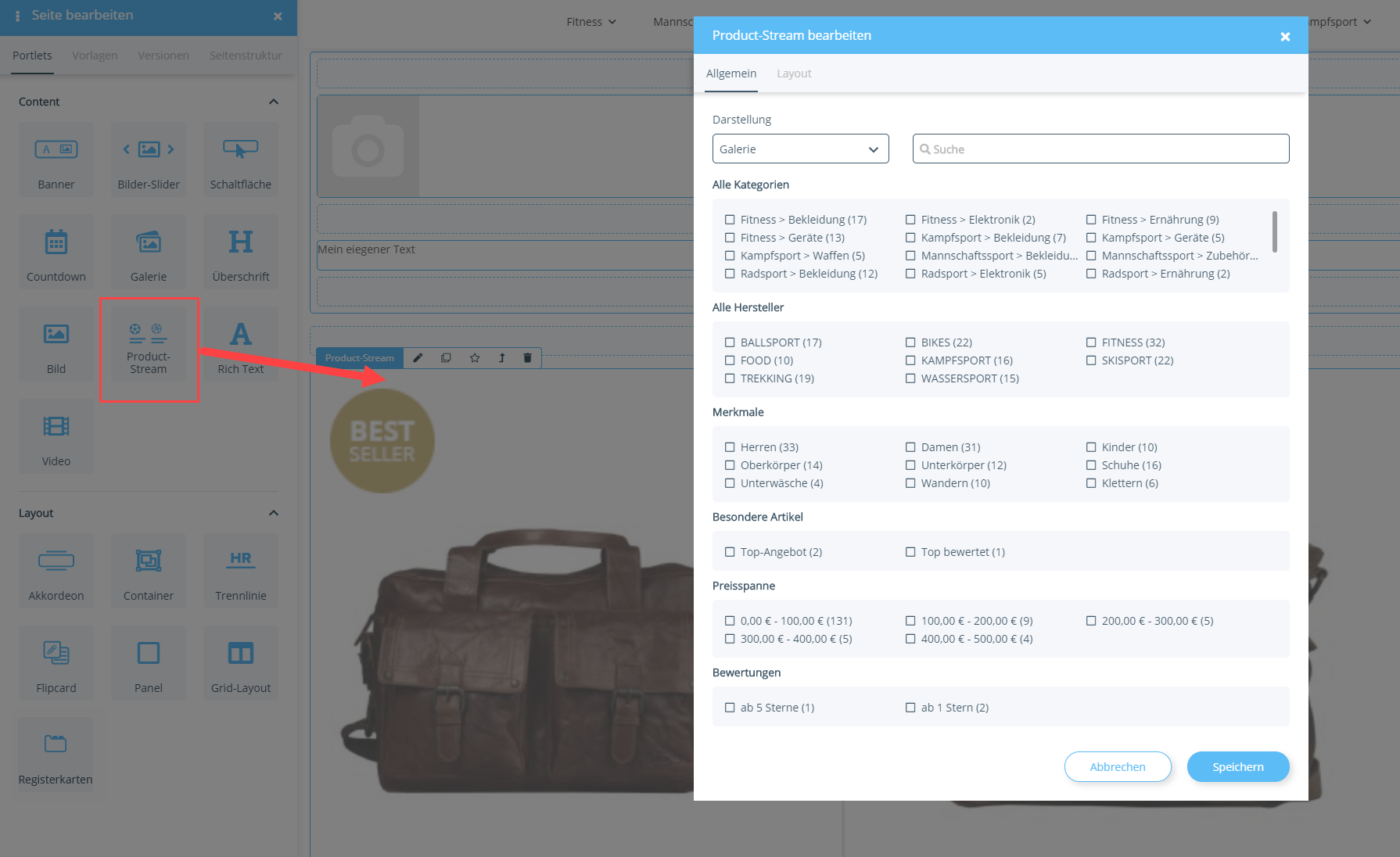Screen dimensions: 1400x857
Task: Check the Fitness > Bekleidung (17) category
Action: [x=730, y=220]
